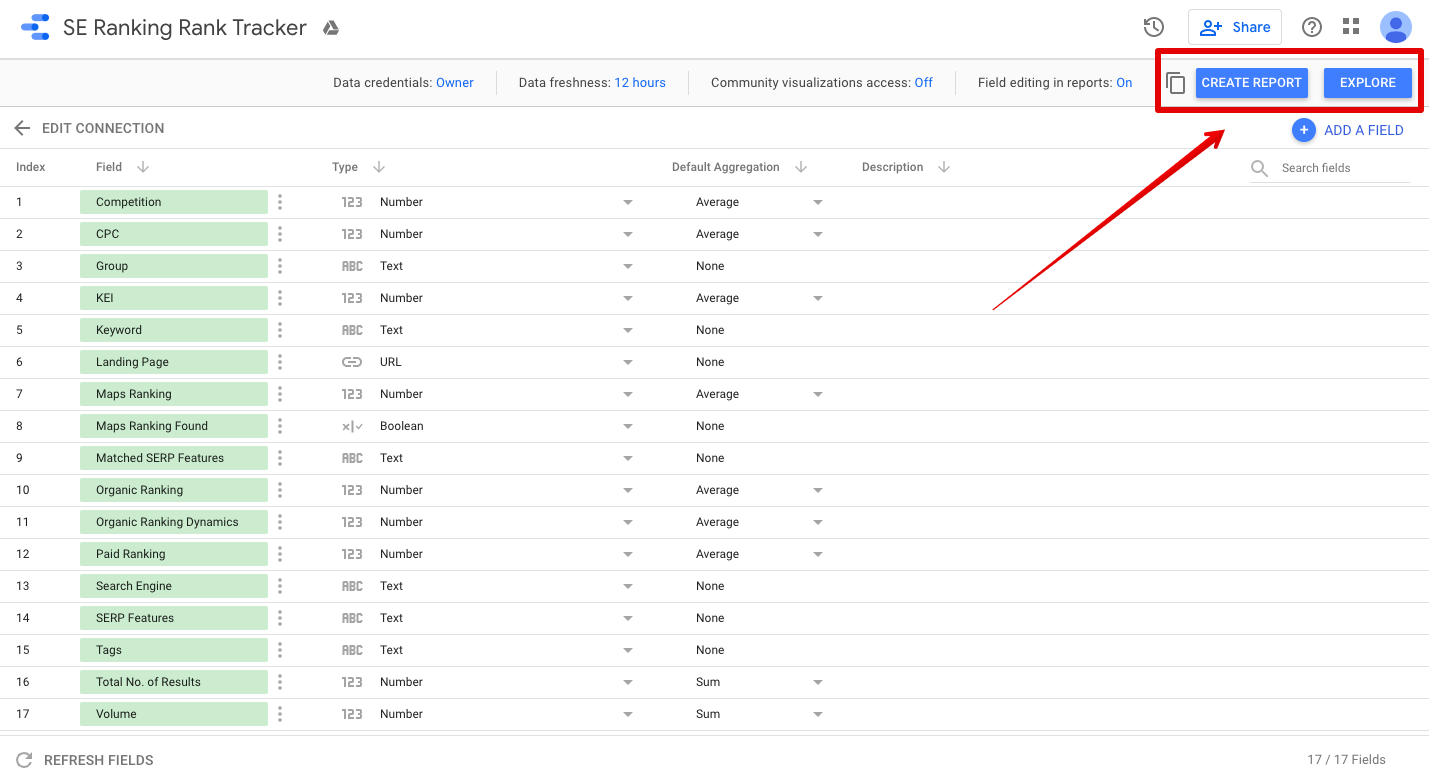Open three-dot menu for Landing Page field
The height and width of the screenshot is (776, 1429).
point(280,362)
